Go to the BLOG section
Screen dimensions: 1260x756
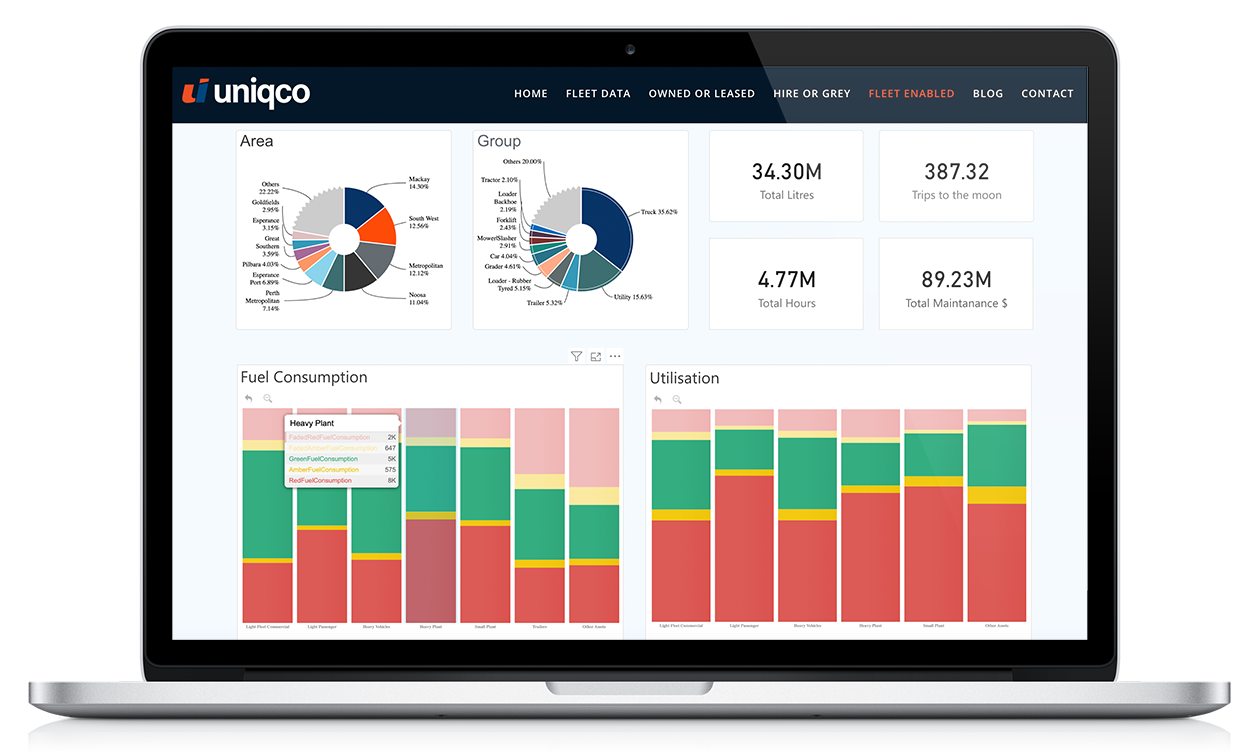[x=988, y=93]
